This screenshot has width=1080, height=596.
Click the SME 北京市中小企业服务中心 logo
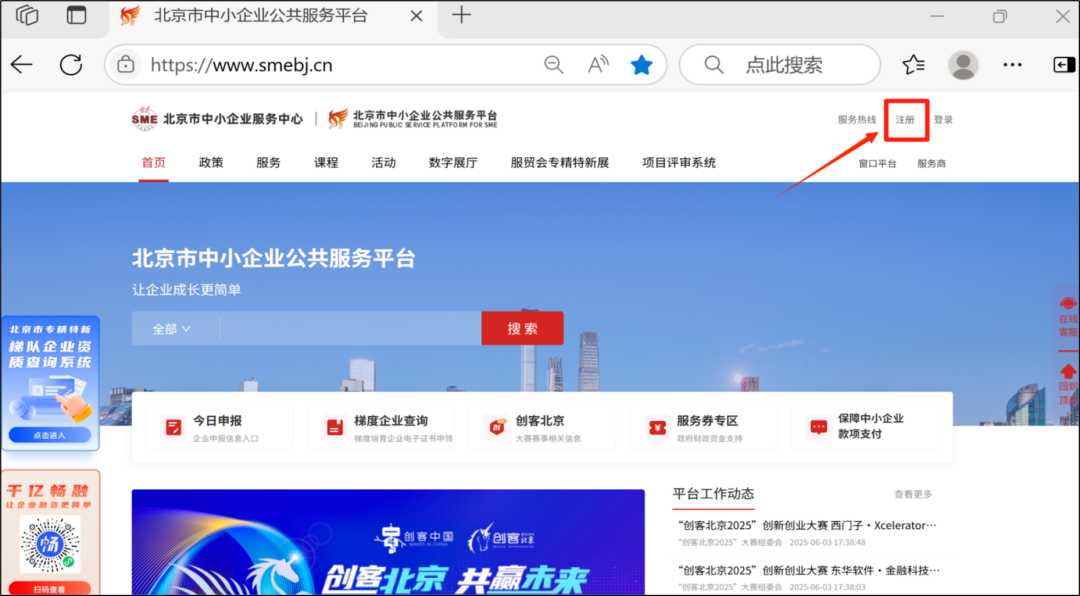point(217,119)
